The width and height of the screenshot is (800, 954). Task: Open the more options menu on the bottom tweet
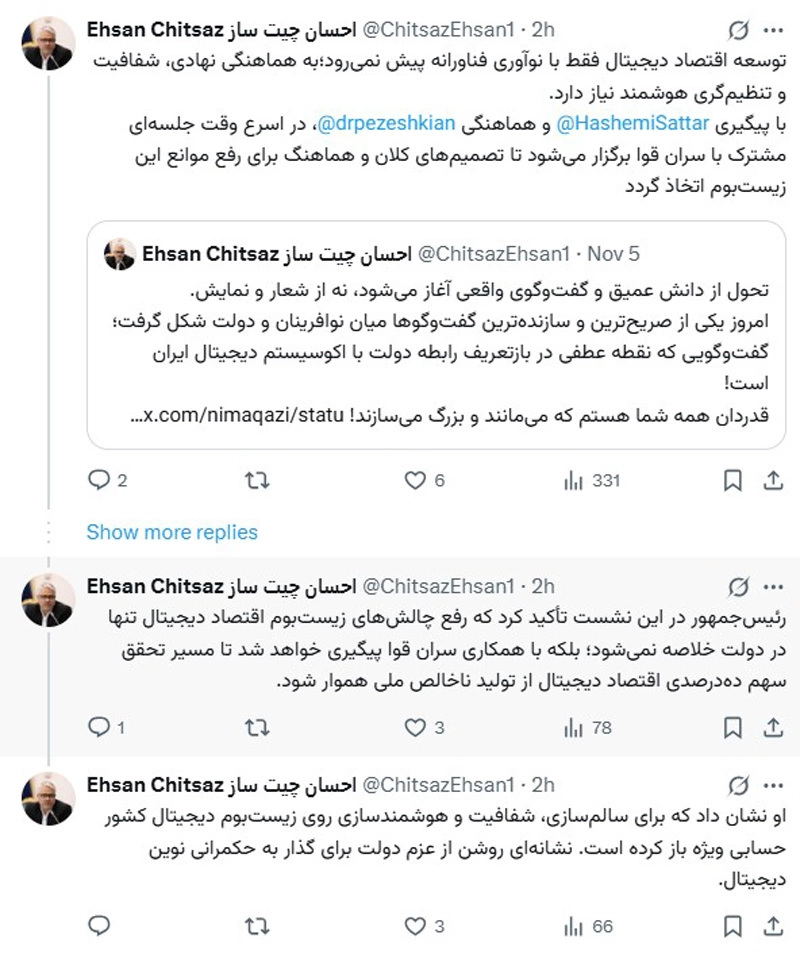coord(773,787)
